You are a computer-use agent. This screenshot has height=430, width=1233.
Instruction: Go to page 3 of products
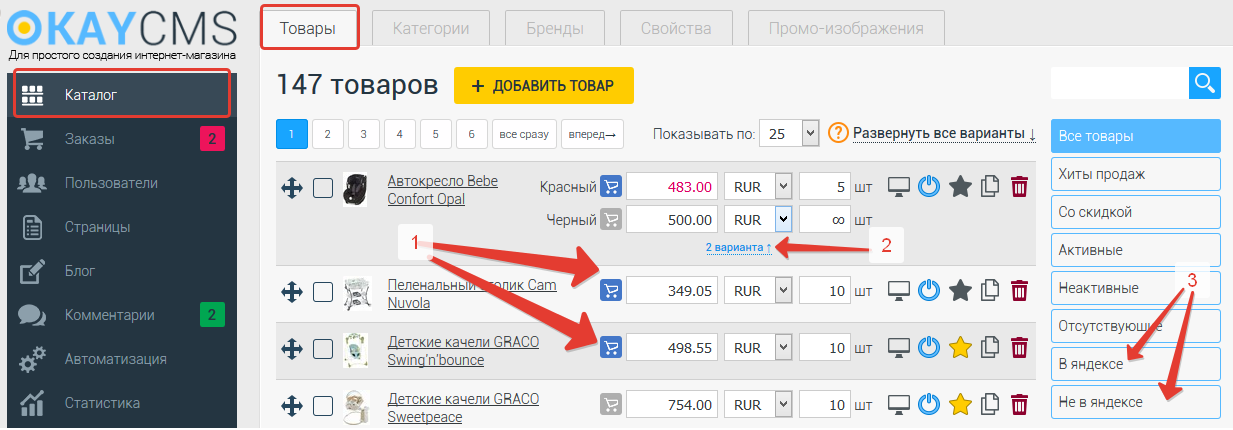pyautogui.click(x=364, y=134)
